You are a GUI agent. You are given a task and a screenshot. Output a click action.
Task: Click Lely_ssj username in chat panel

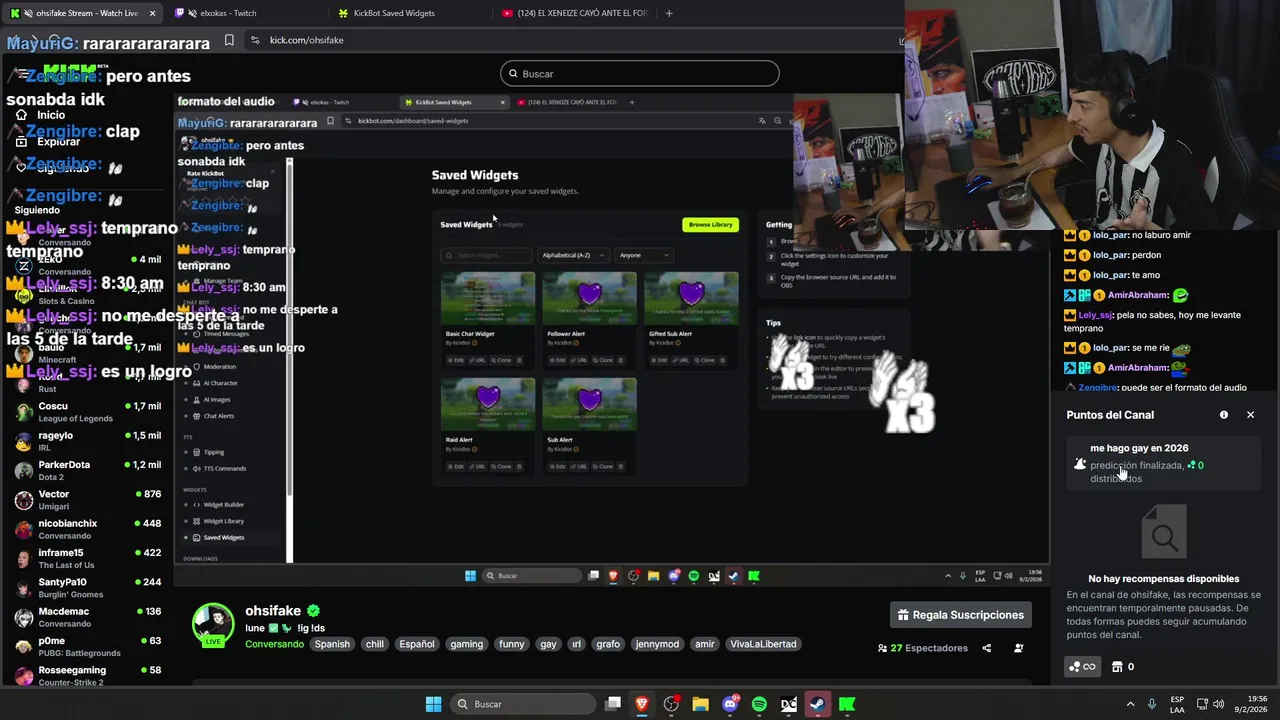[1095, 315]
